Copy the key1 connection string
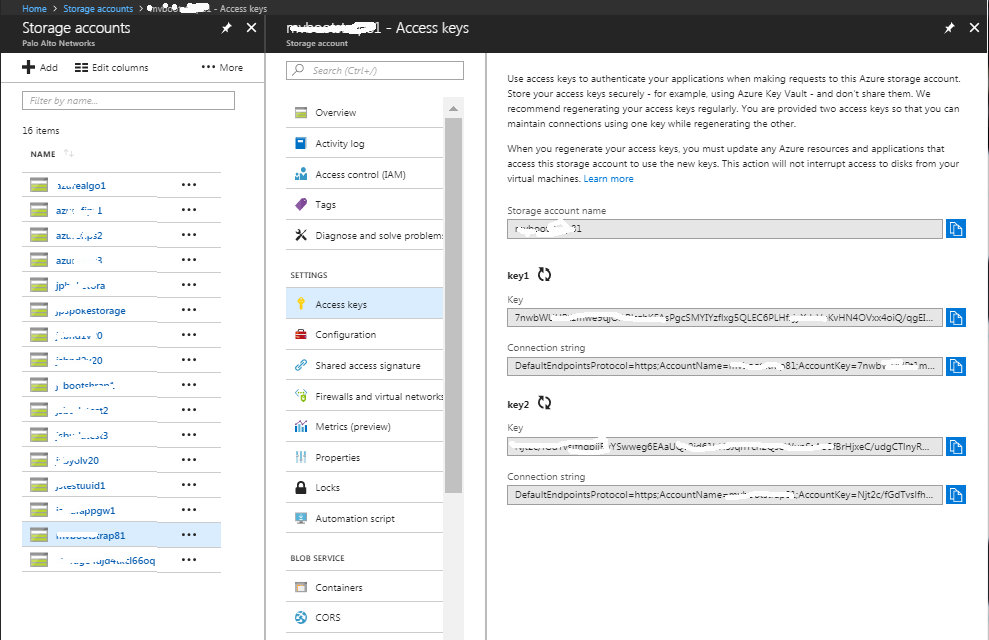 (956, 366)
